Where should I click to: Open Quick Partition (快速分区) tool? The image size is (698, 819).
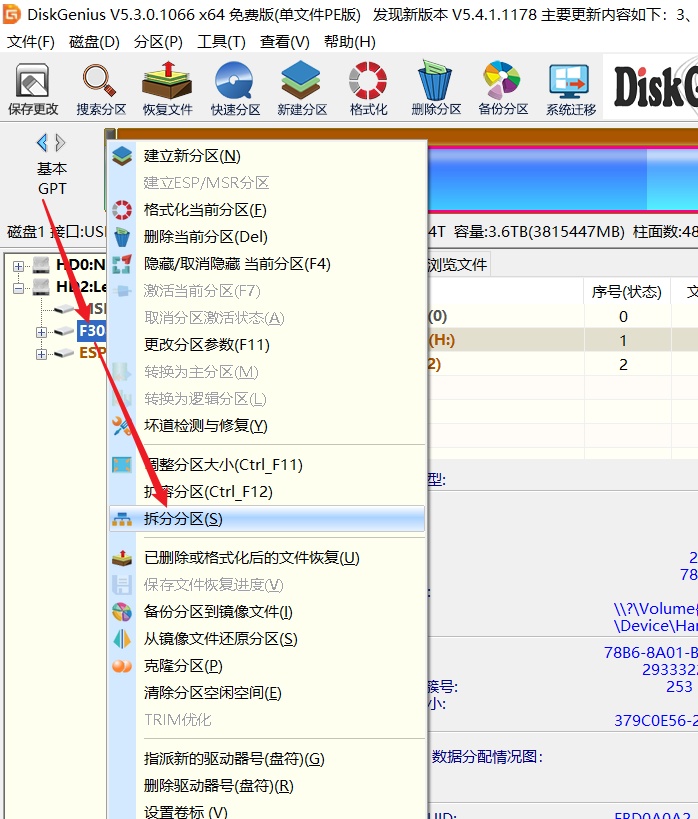(235, 88)
